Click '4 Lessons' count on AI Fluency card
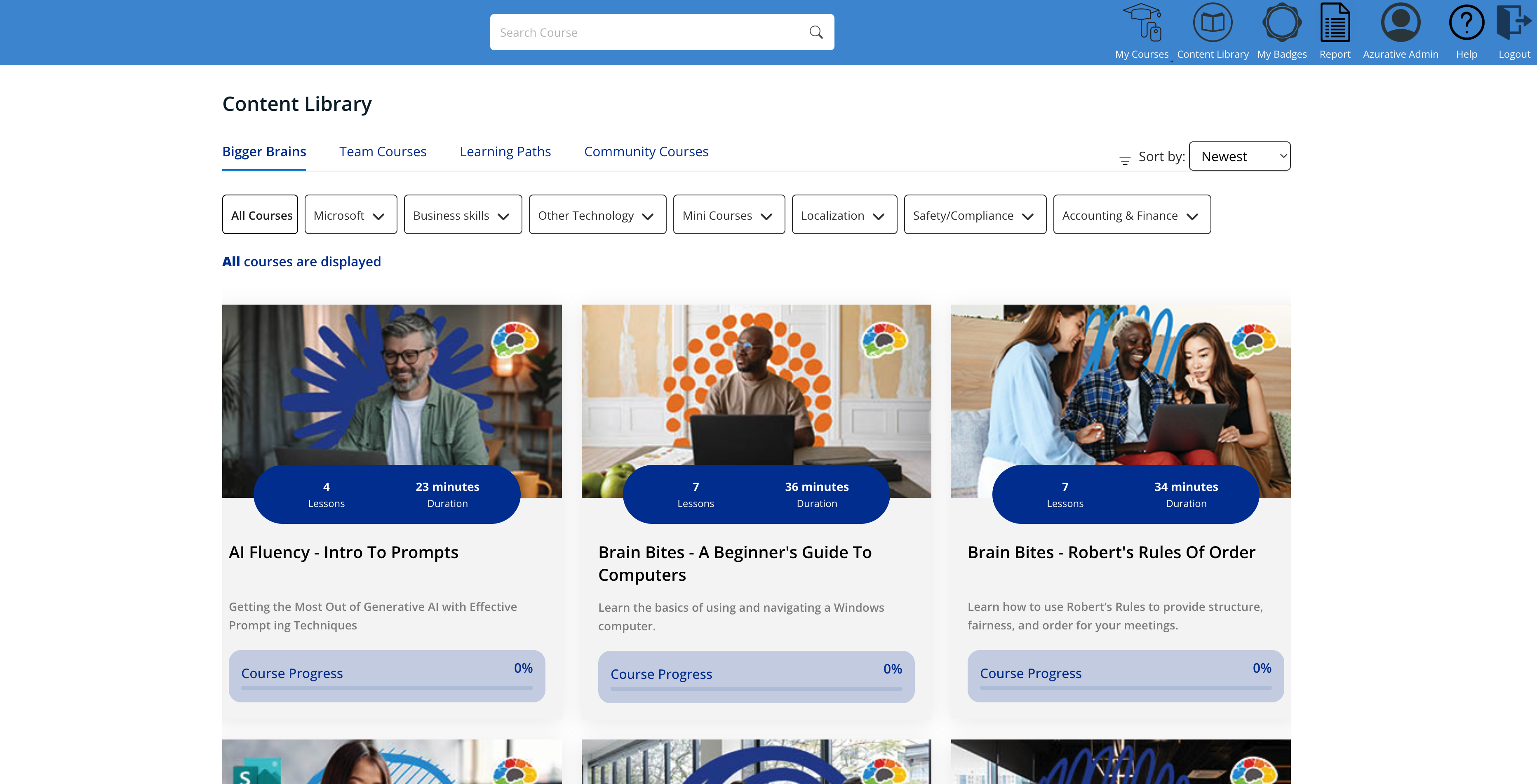The image size is (1537, 784). [327, 495]
